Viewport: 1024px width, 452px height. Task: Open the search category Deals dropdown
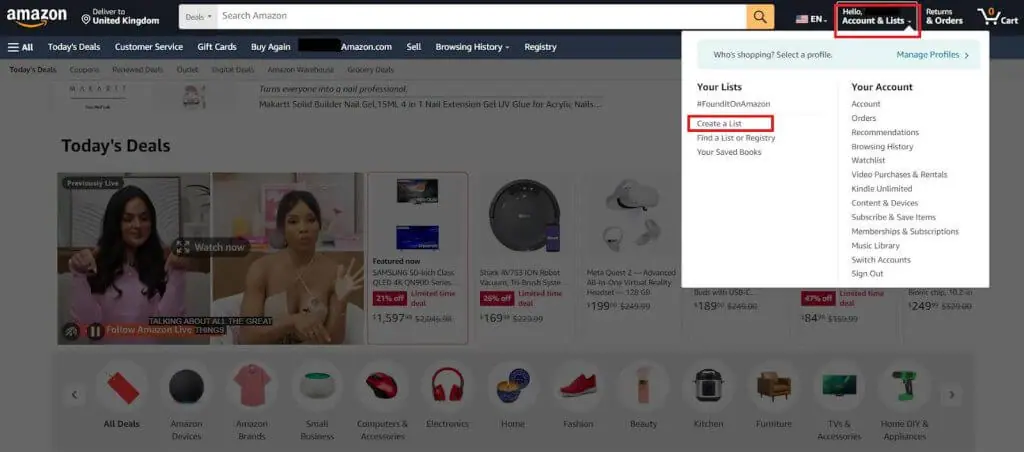click(199, 17)
